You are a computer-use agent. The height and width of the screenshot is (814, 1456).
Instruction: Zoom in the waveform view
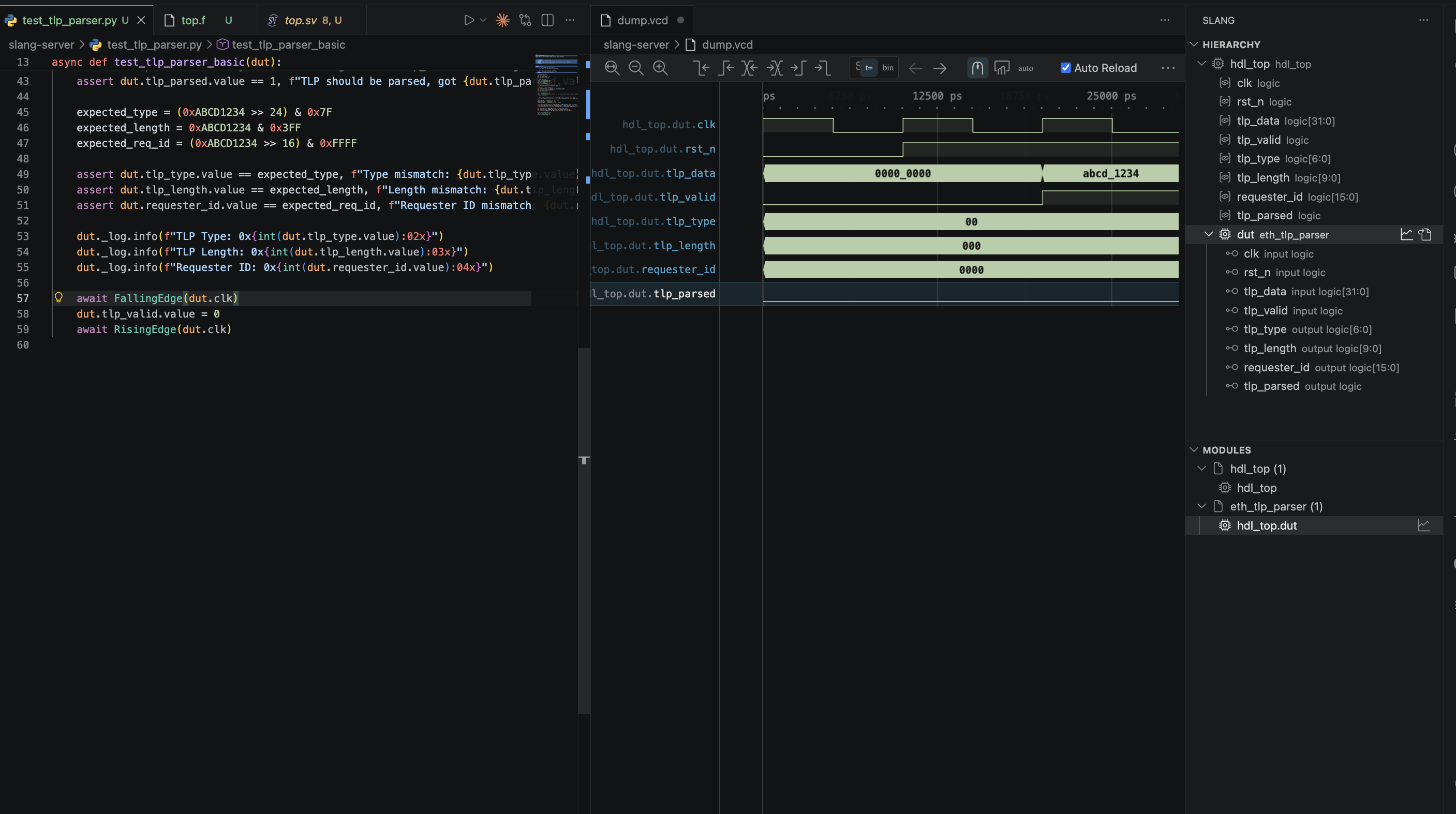pos(660,68)
